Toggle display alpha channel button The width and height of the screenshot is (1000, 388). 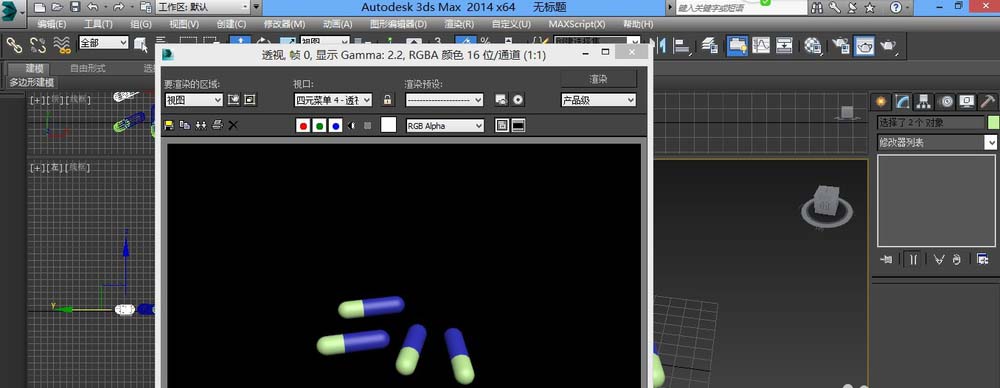coord(352,126)
